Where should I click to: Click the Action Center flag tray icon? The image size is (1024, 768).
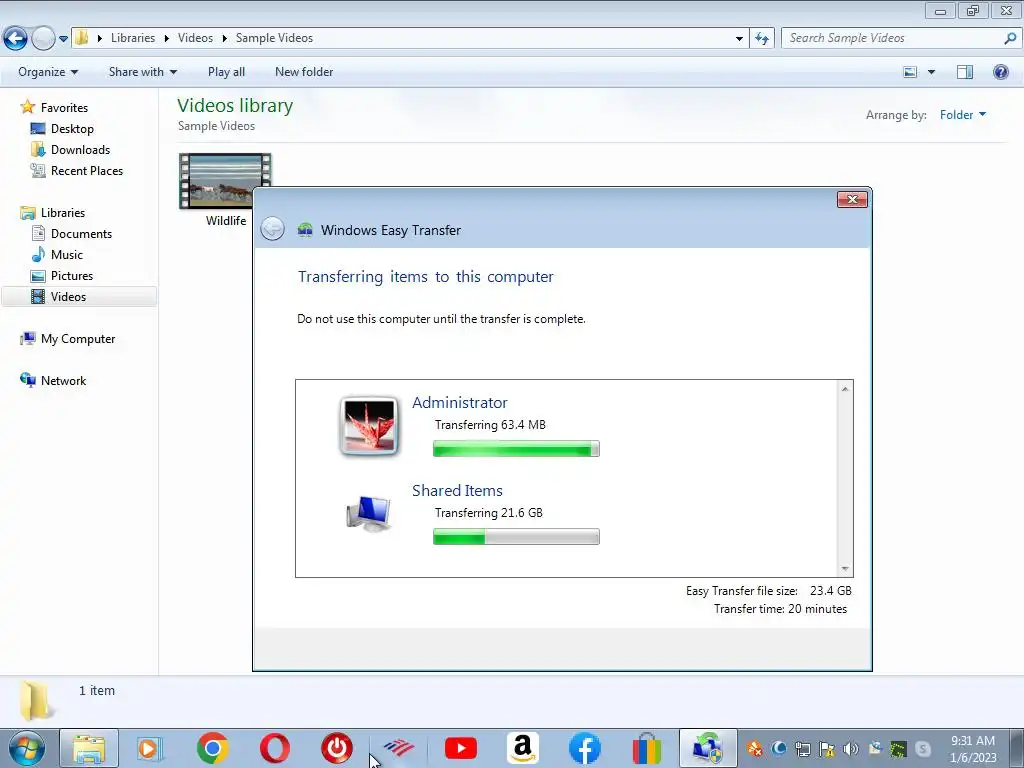[x=826, y=748]
